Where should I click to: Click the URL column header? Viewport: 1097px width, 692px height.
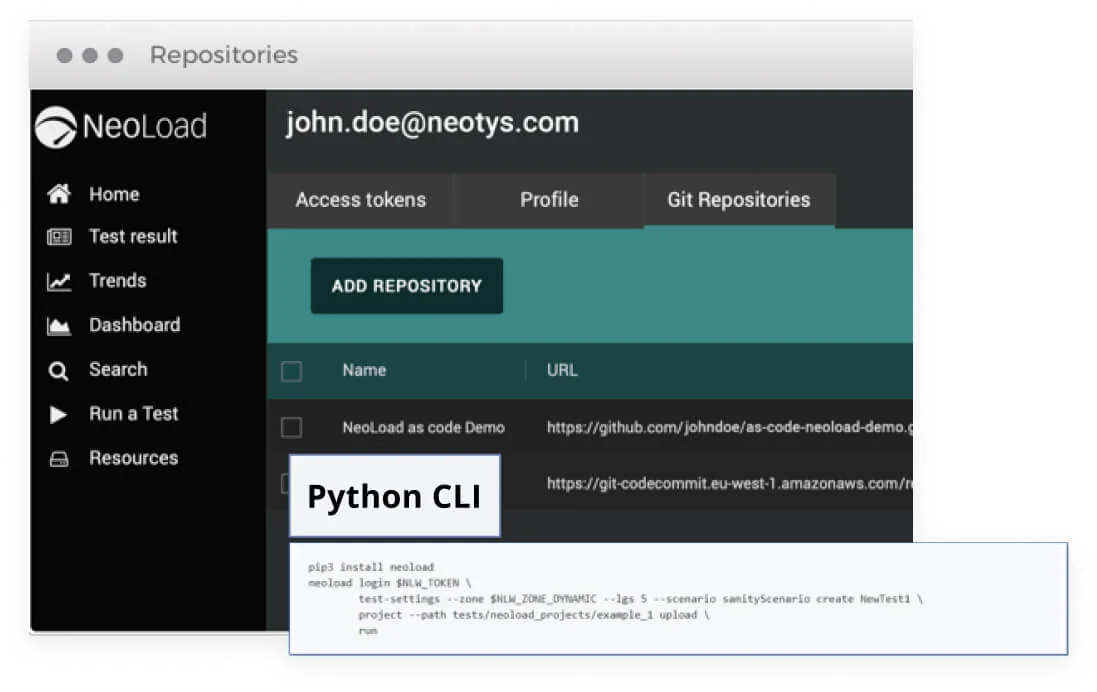click(562, 371)
